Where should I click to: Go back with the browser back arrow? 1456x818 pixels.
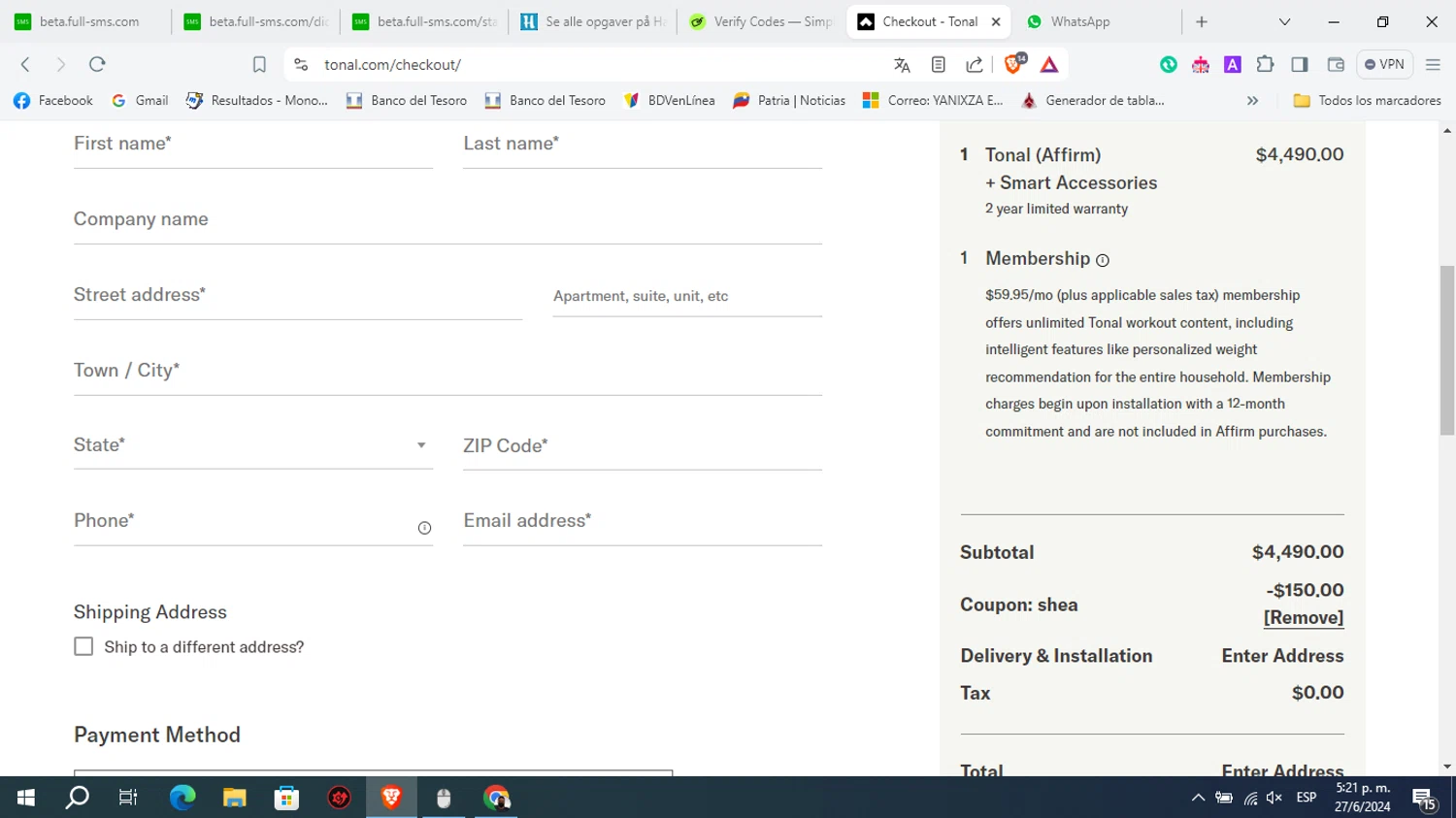[x=26, y=64]
